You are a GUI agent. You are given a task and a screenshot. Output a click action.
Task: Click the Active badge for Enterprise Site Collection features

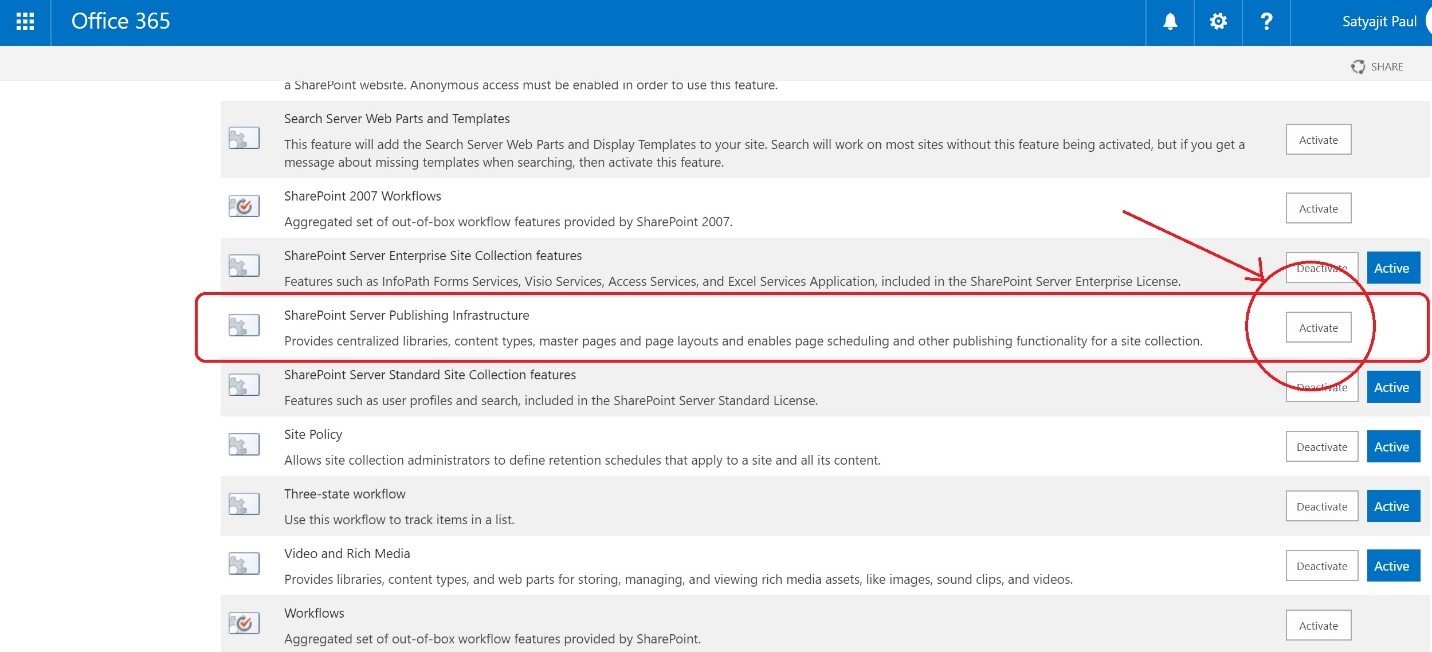[1393, 268]
